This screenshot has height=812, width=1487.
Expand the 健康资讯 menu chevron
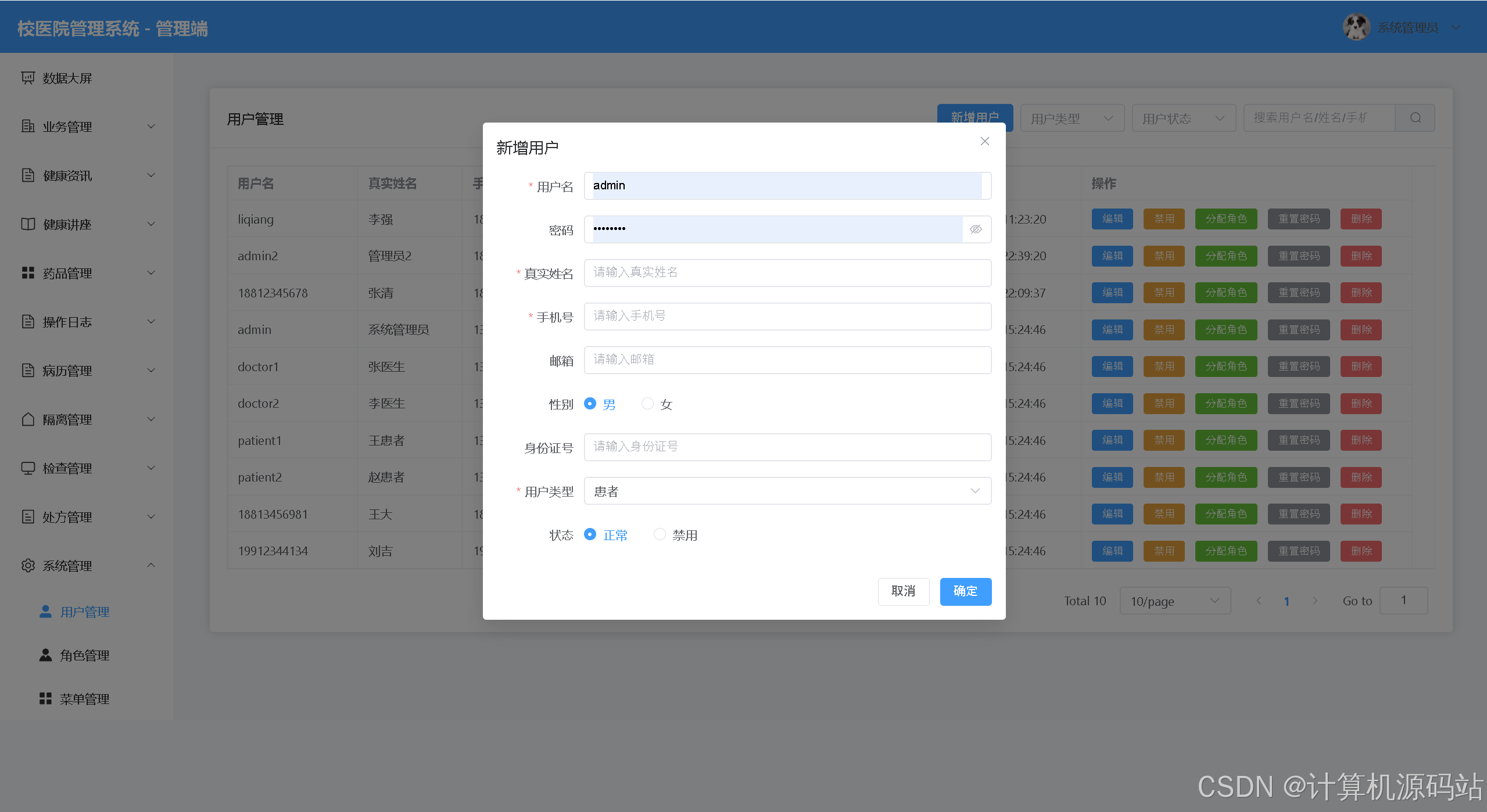tap(151, 175)
